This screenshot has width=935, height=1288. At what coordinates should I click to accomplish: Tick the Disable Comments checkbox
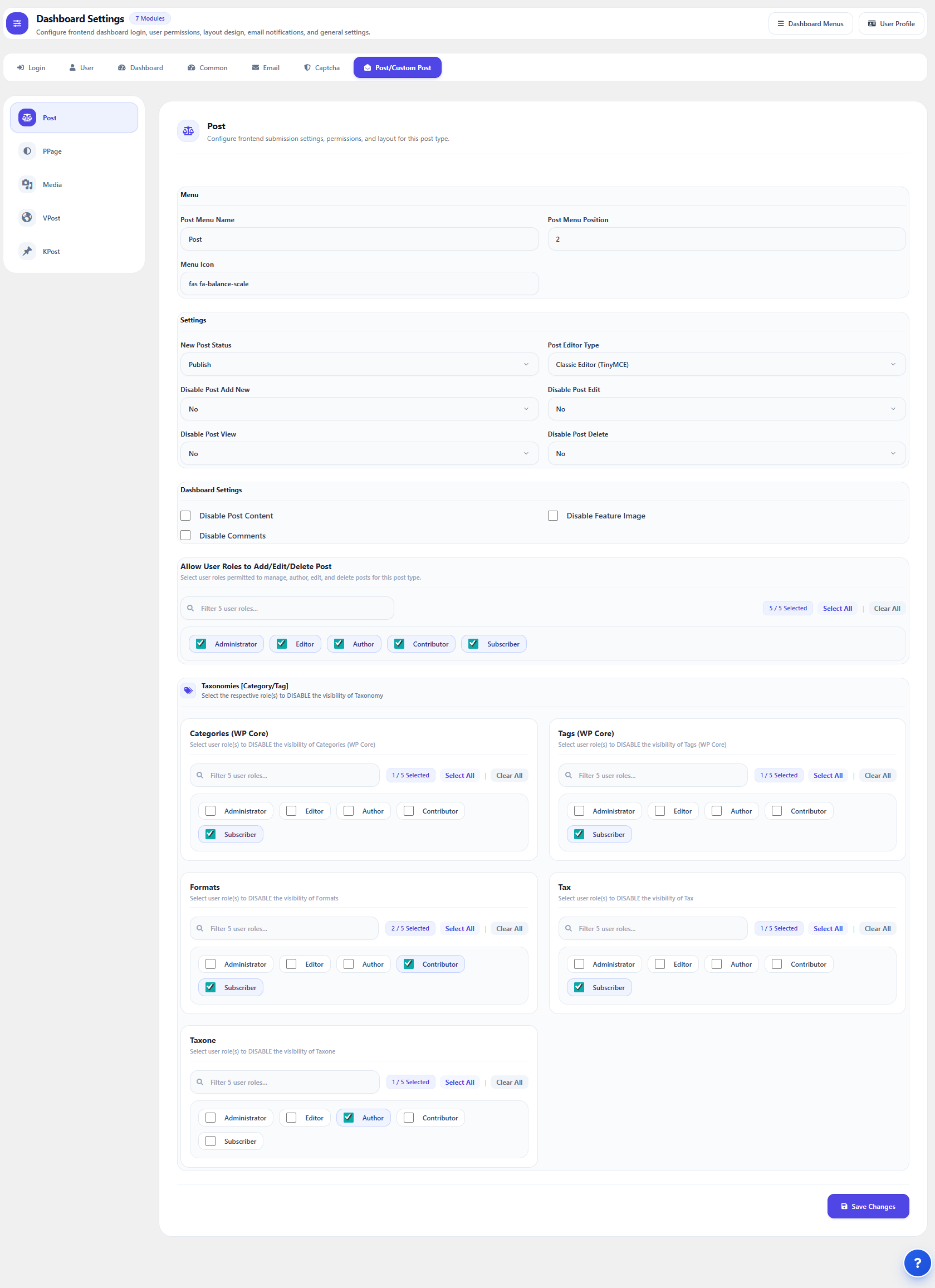pyautogui.click(x=185, y=536)
